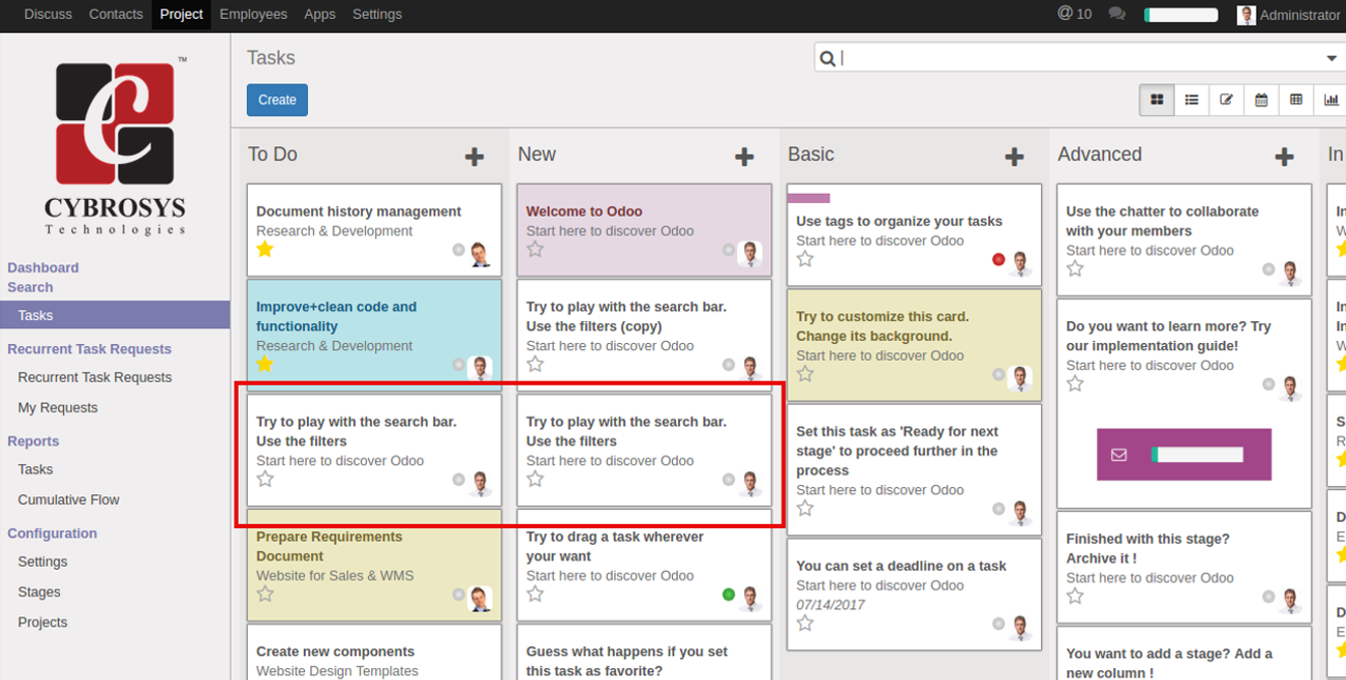Change green state dot on 'Try to drag' card

click(x=728, y=595)
